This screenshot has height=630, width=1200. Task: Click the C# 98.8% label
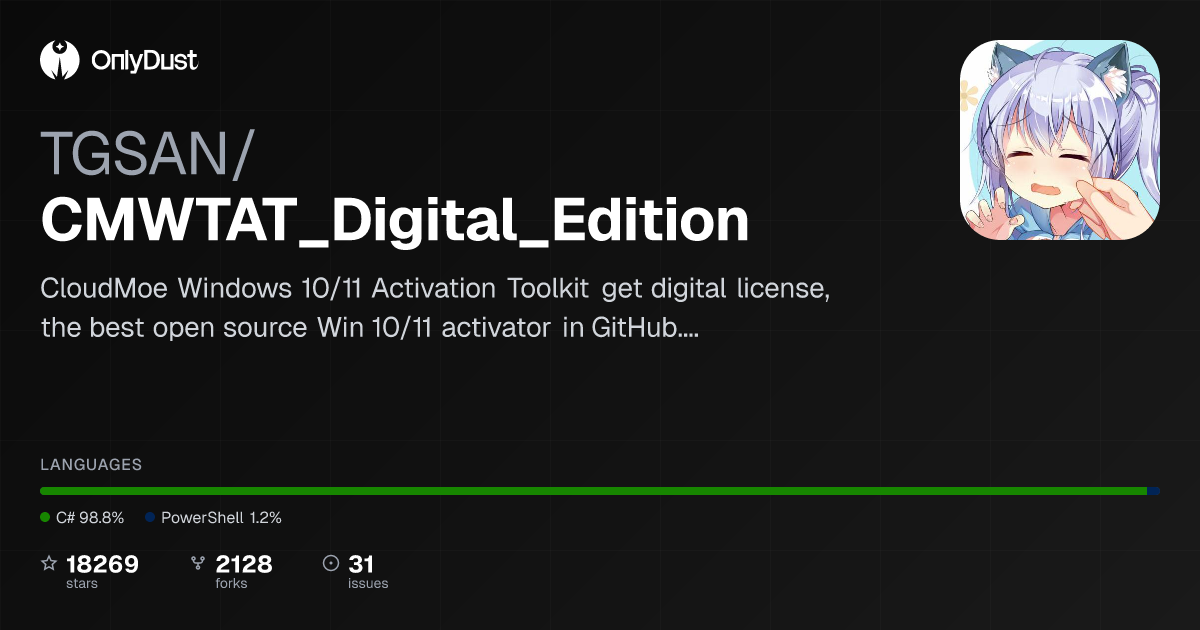pos(90,518)
